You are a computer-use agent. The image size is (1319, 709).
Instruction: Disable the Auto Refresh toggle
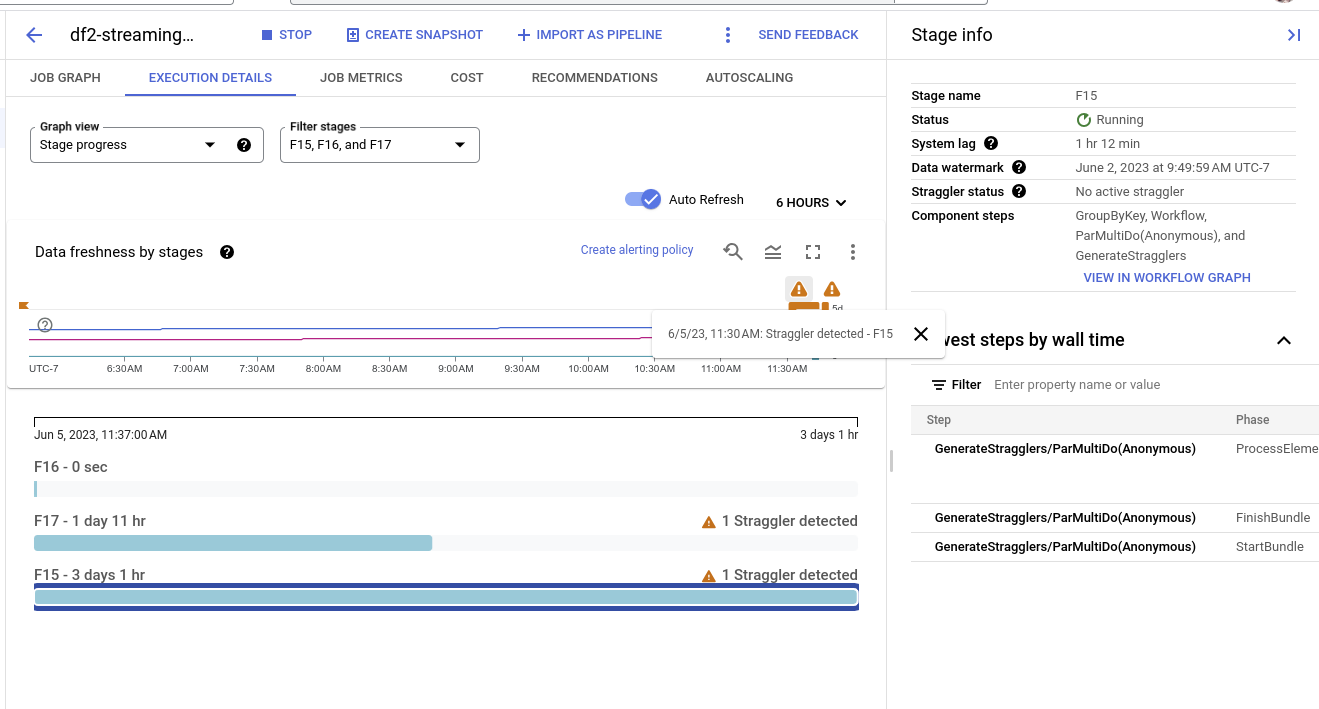click(x=643, y=199)
